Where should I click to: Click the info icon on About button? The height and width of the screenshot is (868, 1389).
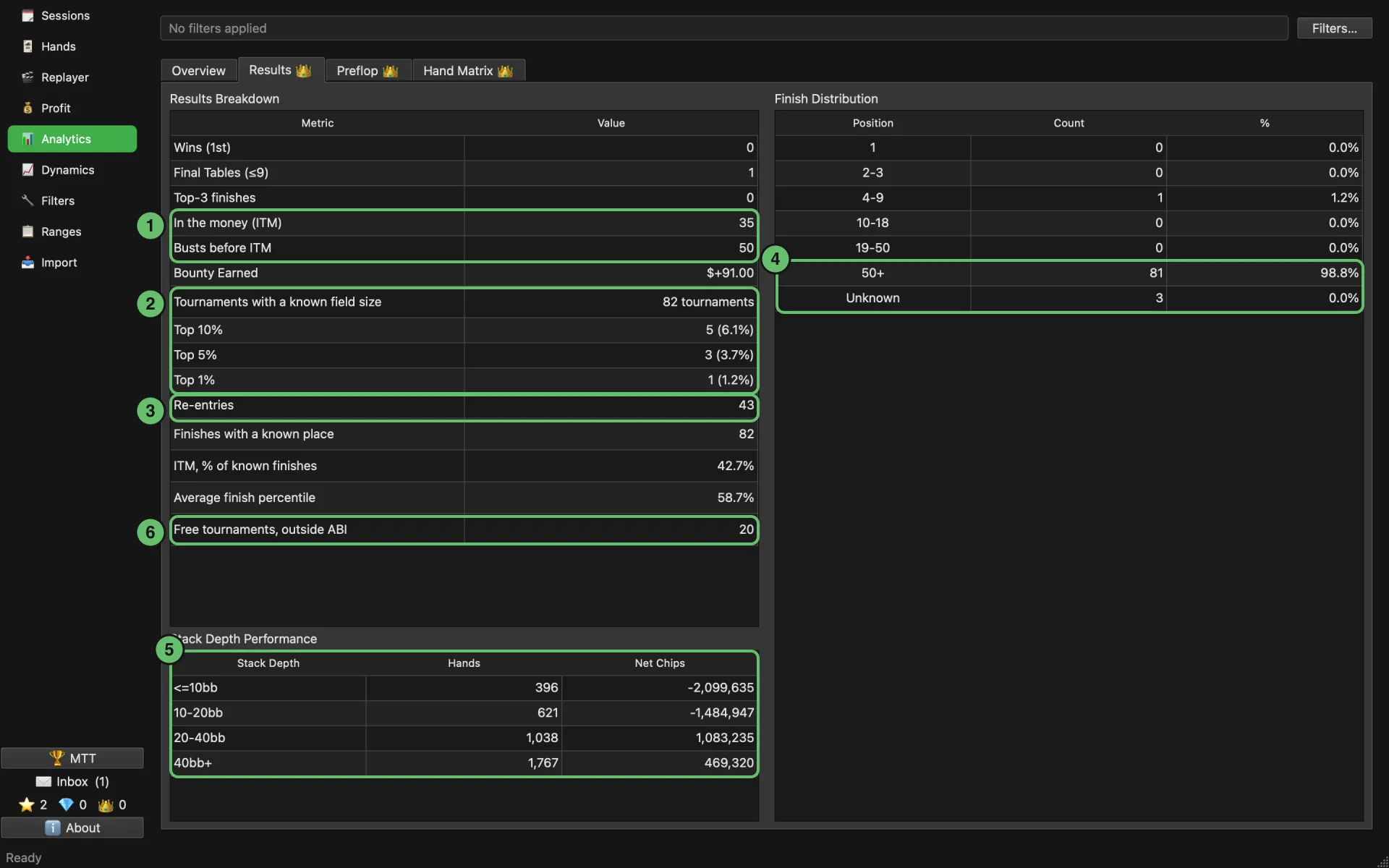[x=53, y=828]
